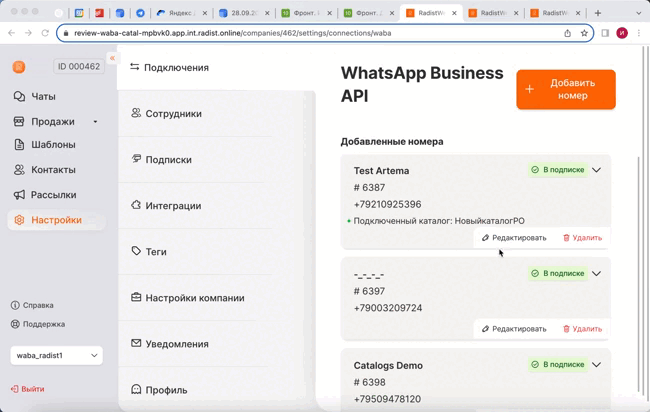Click Подключенный каталог: НовыйкаталогРО text

coord(439,221)
